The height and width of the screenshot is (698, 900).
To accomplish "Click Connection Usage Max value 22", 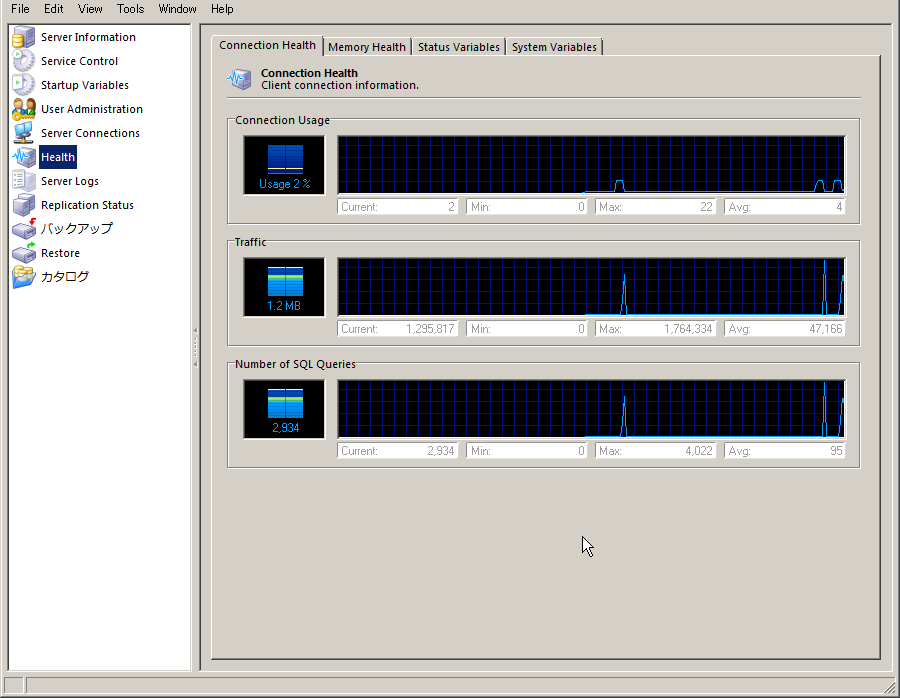I will point(655,207).
